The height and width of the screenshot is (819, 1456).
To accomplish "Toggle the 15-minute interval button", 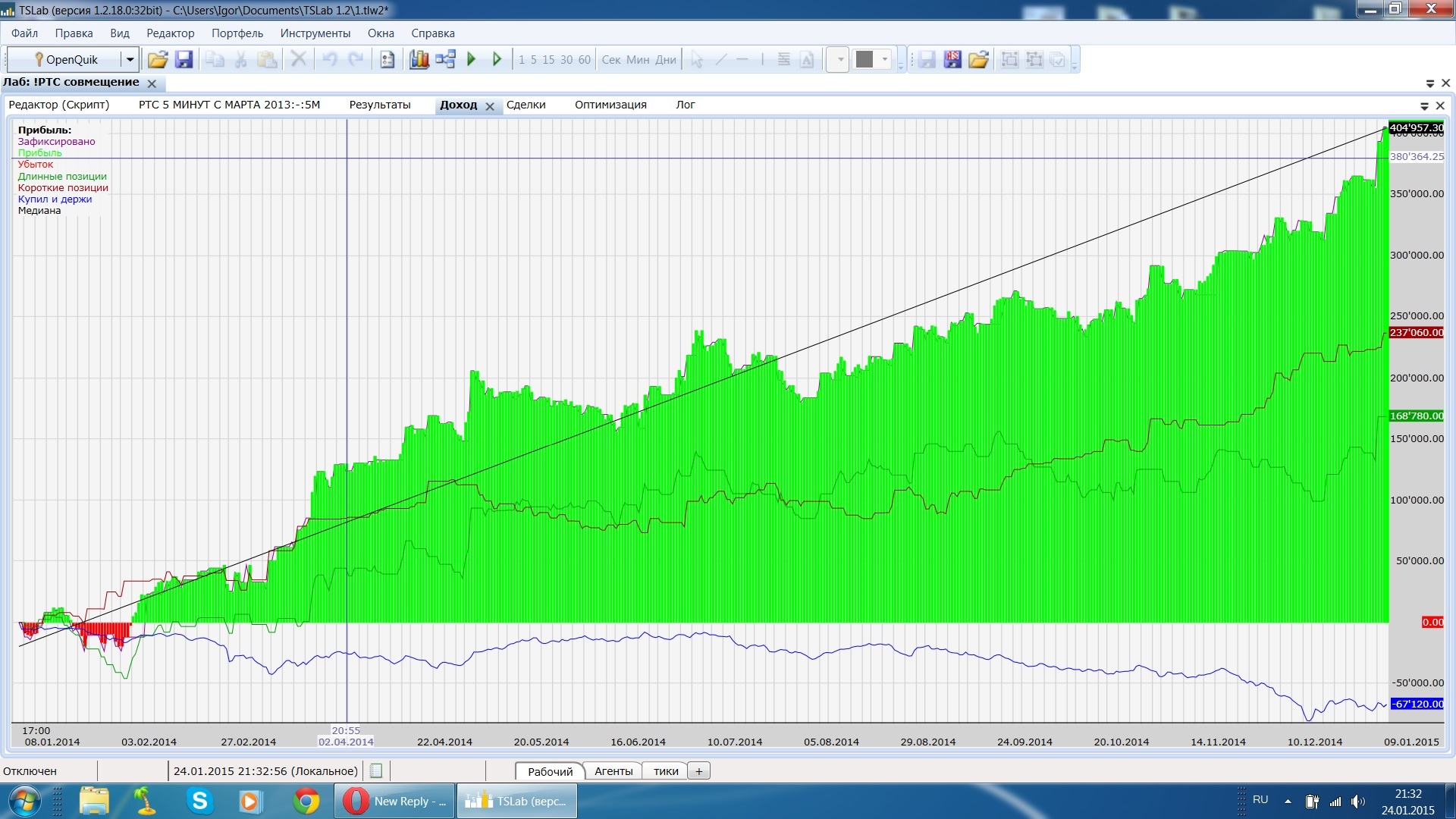I will [x=548, y=59].
